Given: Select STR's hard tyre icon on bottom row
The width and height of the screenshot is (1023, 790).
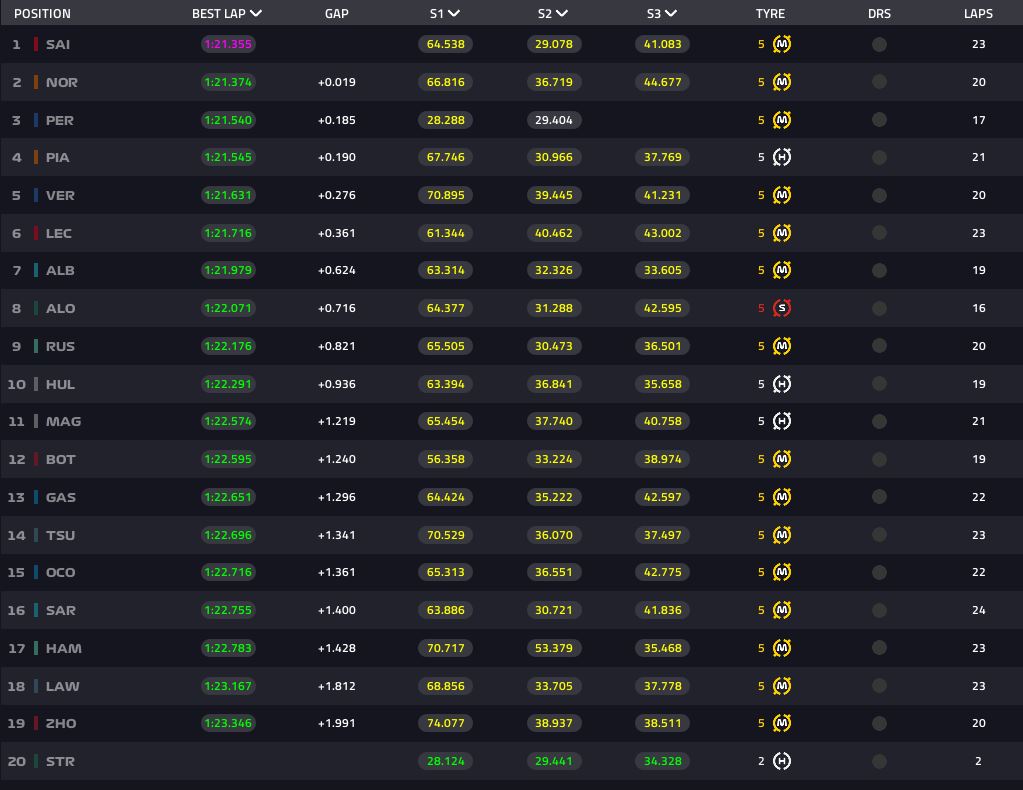Looking at the screenshot, I should click(781, 761).
